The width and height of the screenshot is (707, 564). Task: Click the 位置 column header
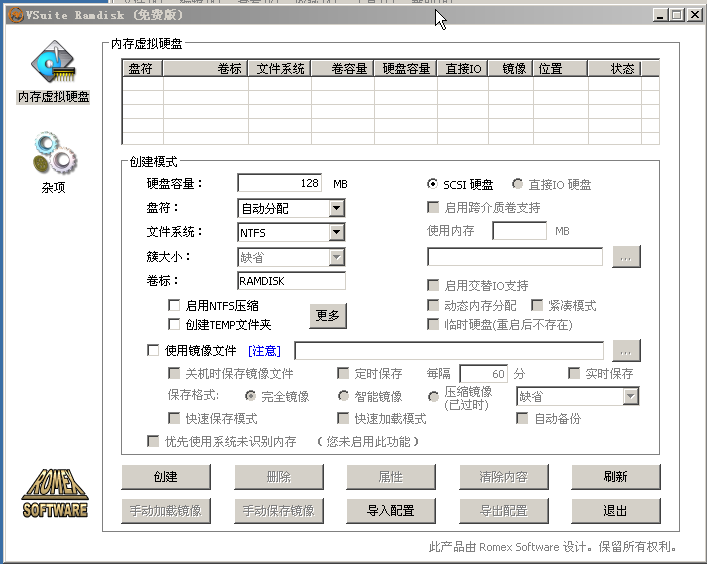tap(560, 69)
